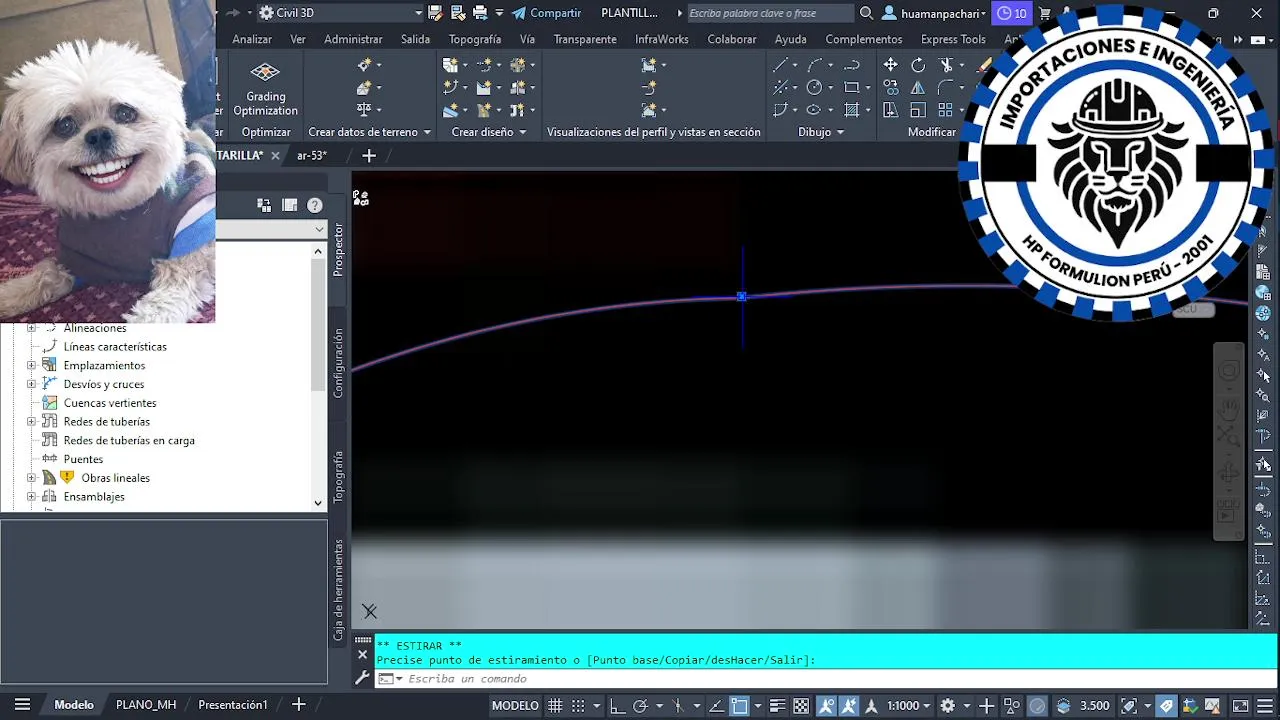Image resolution: width=1280 pixels, height=720 pixels.
Task: Click the search magnifier icon
Action: coord(866,13)
